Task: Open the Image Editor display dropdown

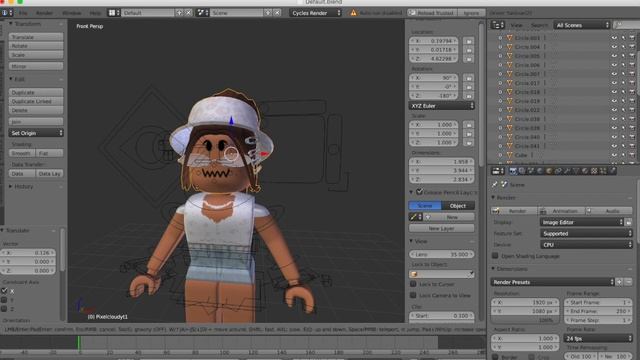Action: pyautogui.click(x=581, y=222)
